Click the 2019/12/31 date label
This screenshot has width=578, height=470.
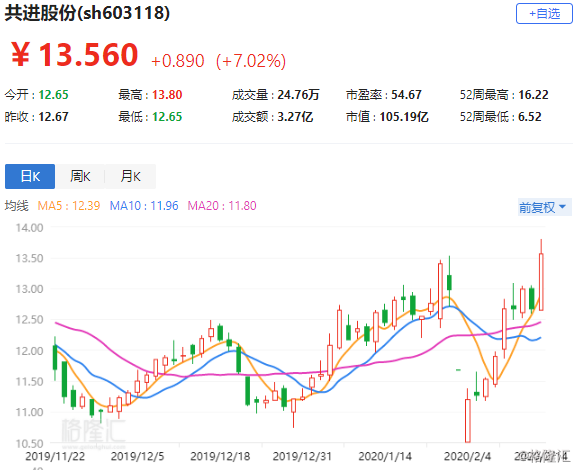point(302,456)
